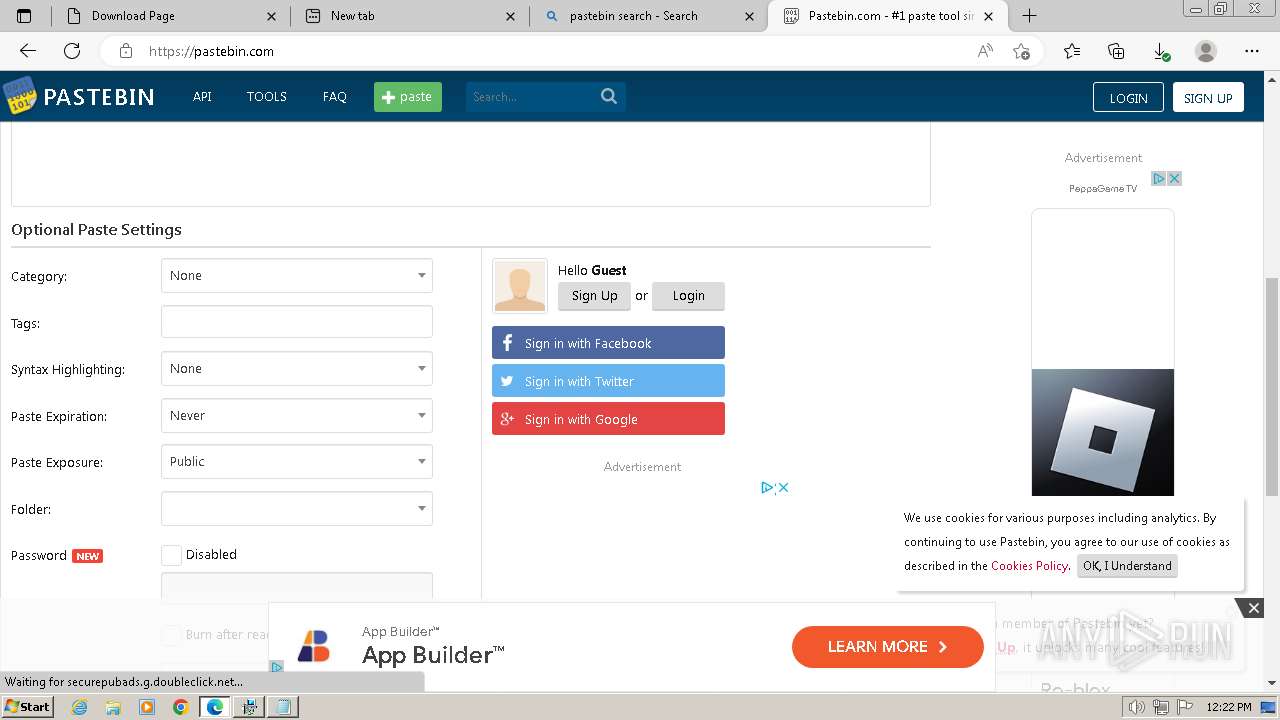Image resolution: width=1280 pixels, height=720 pixels.
Task: Click SIGN UP button in header
Action: point(1208,97)
